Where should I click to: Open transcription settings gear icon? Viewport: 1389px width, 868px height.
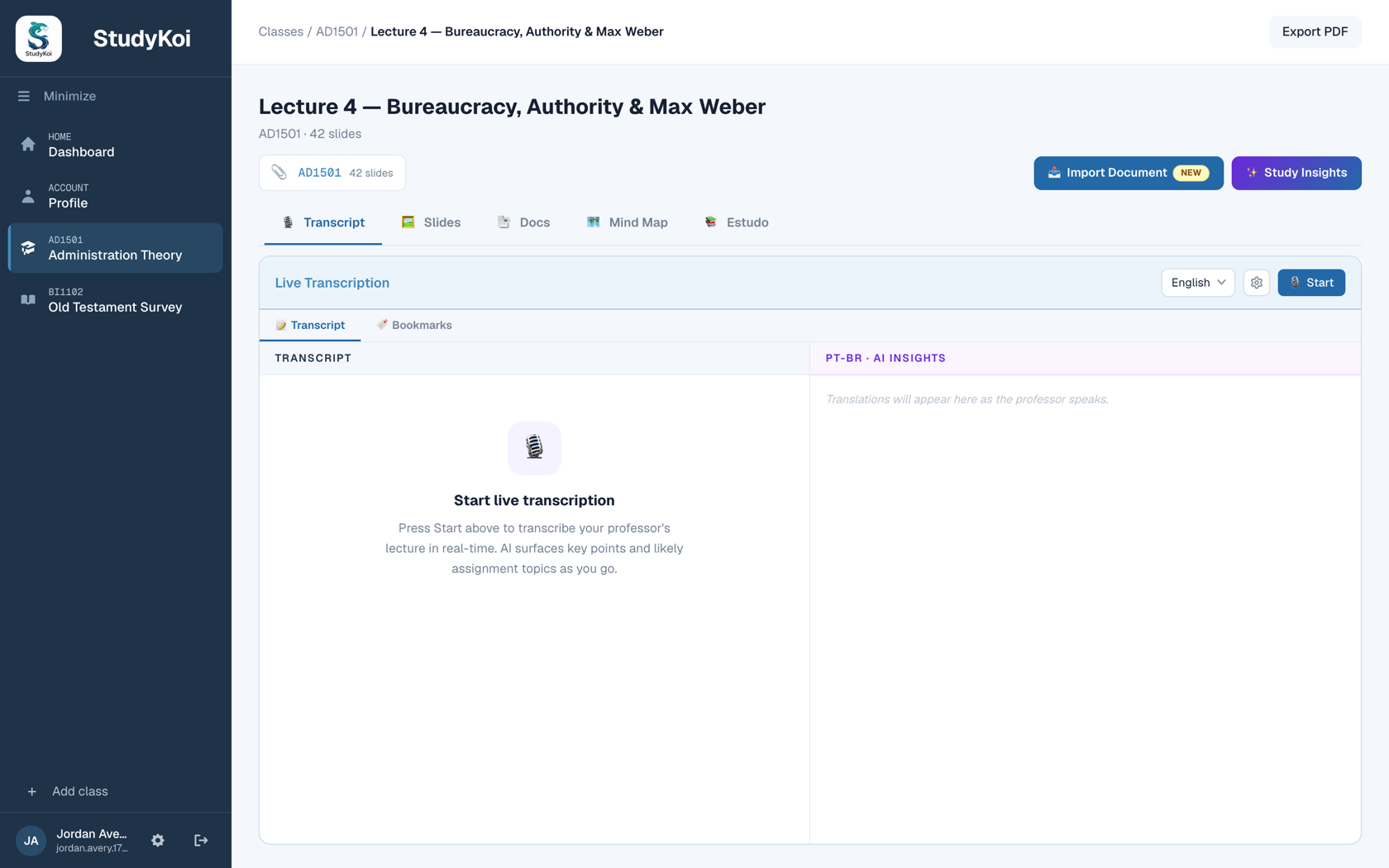pos(1256,283)
